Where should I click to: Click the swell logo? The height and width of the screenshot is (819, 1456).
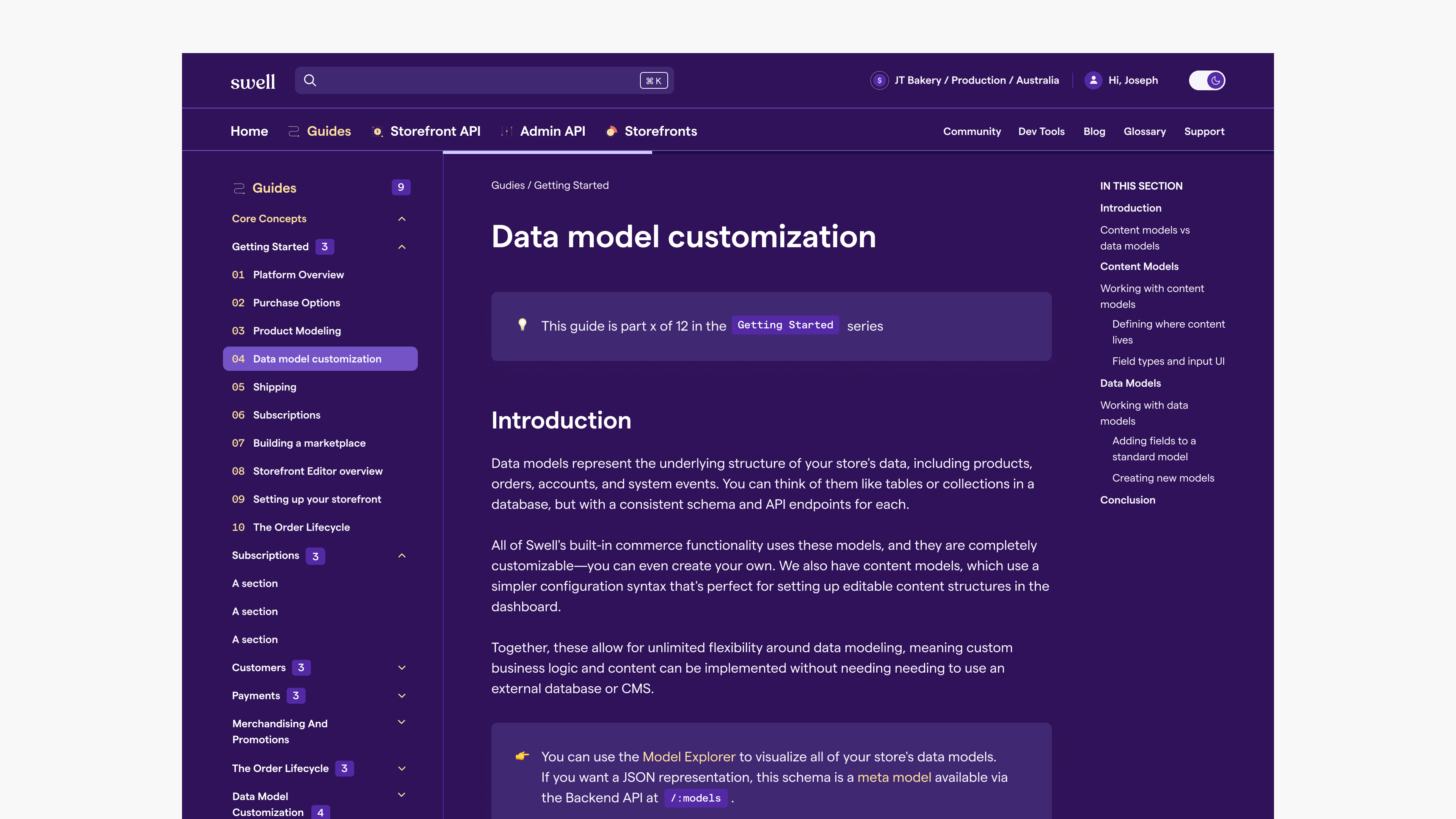253,82
